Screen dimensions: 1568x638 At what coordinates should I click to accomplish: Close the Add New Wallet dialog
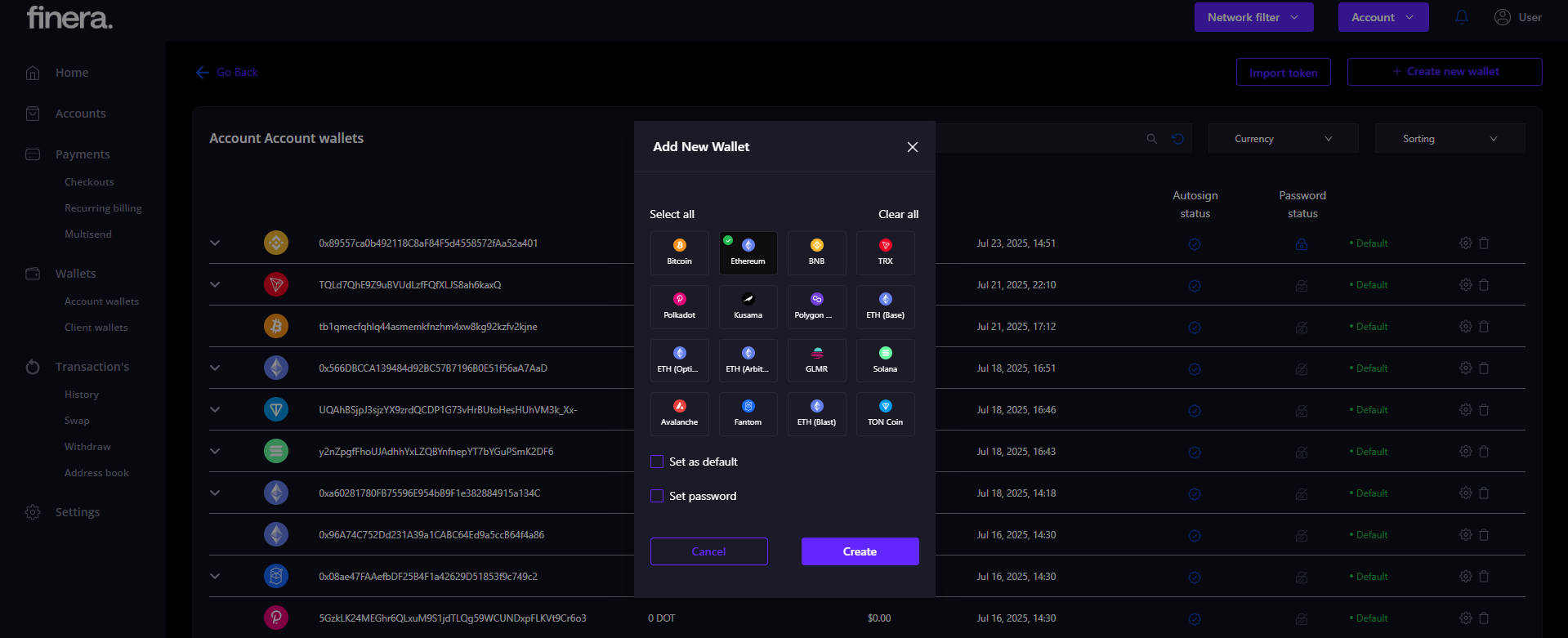point(913,147)
